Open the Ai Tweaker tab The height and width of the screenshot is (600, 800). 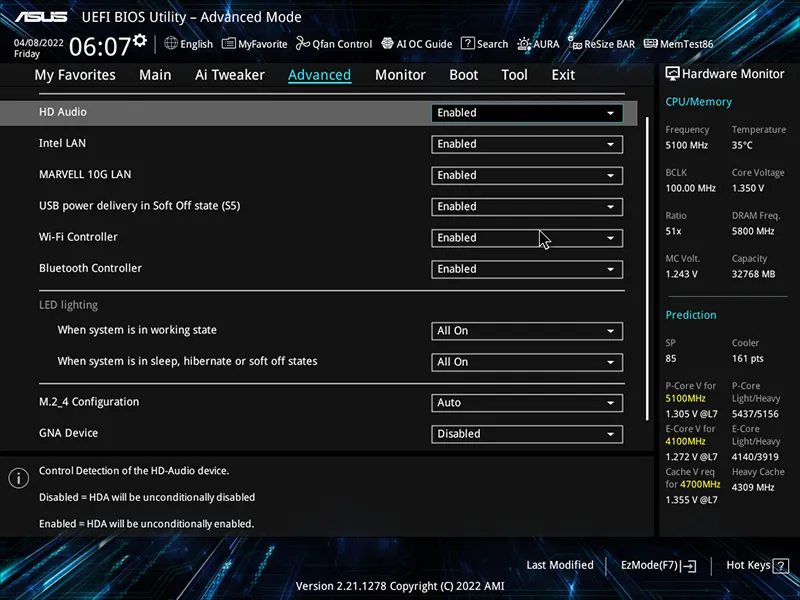coord(230,75)
